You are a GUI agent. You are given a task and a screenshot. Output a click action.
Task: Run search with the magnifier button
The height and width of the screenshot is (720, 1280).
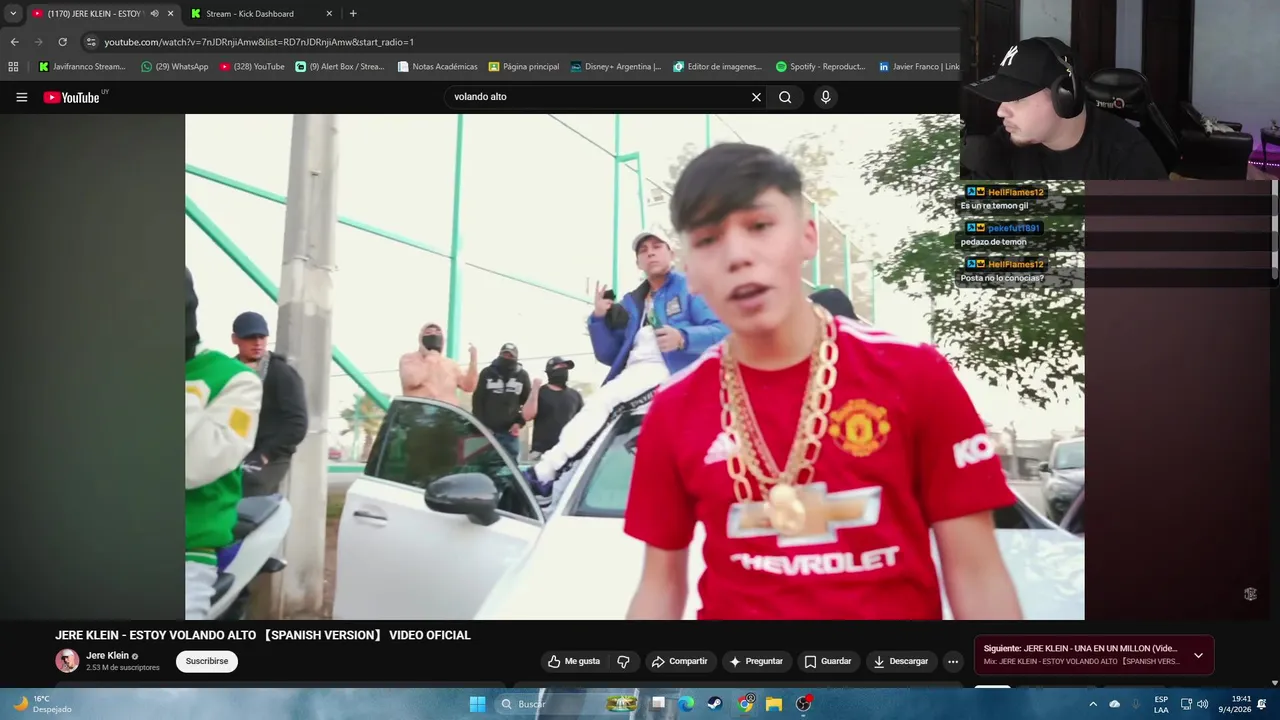(785, 97)
